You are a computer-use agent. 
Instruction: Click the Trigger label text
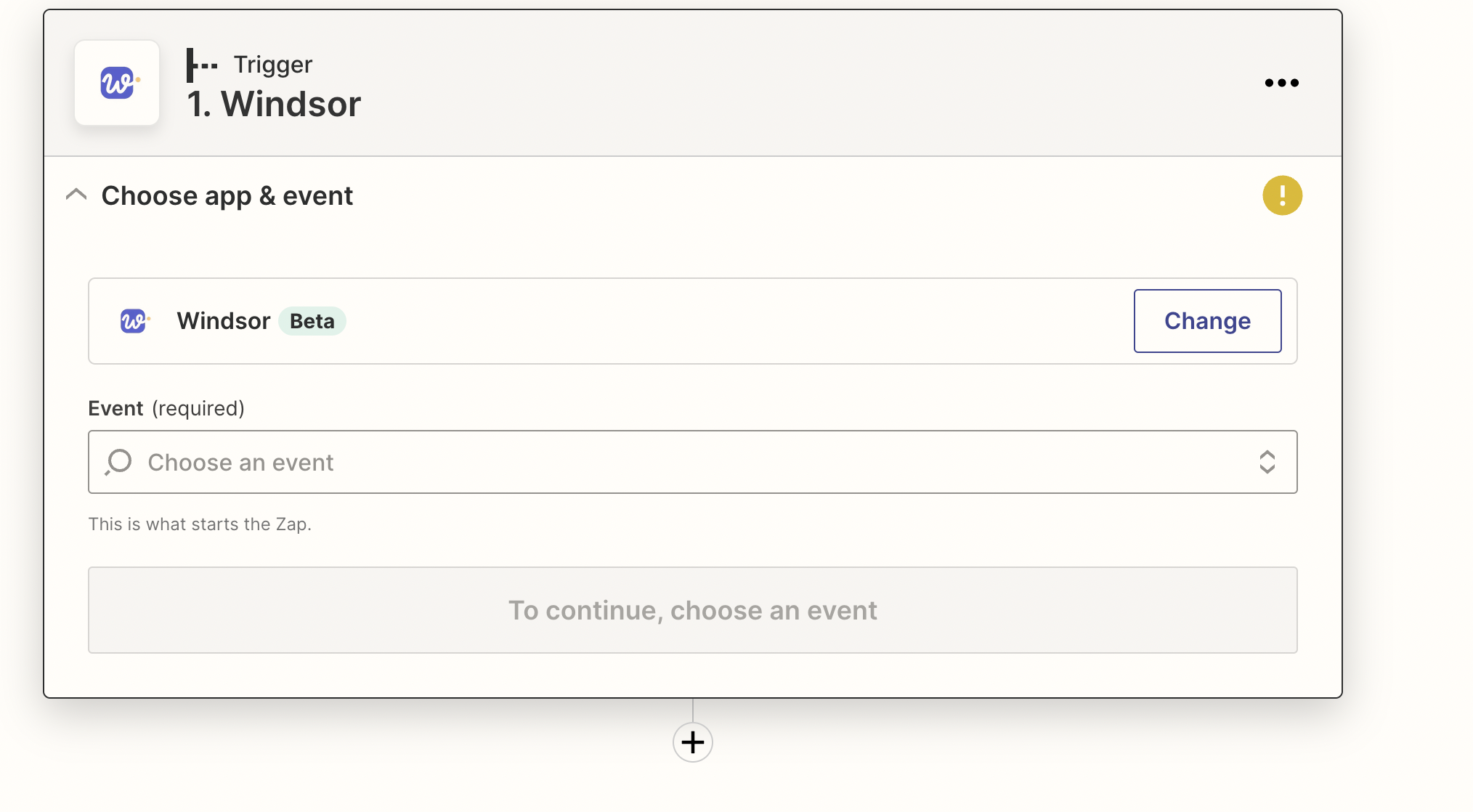point(273,65)
